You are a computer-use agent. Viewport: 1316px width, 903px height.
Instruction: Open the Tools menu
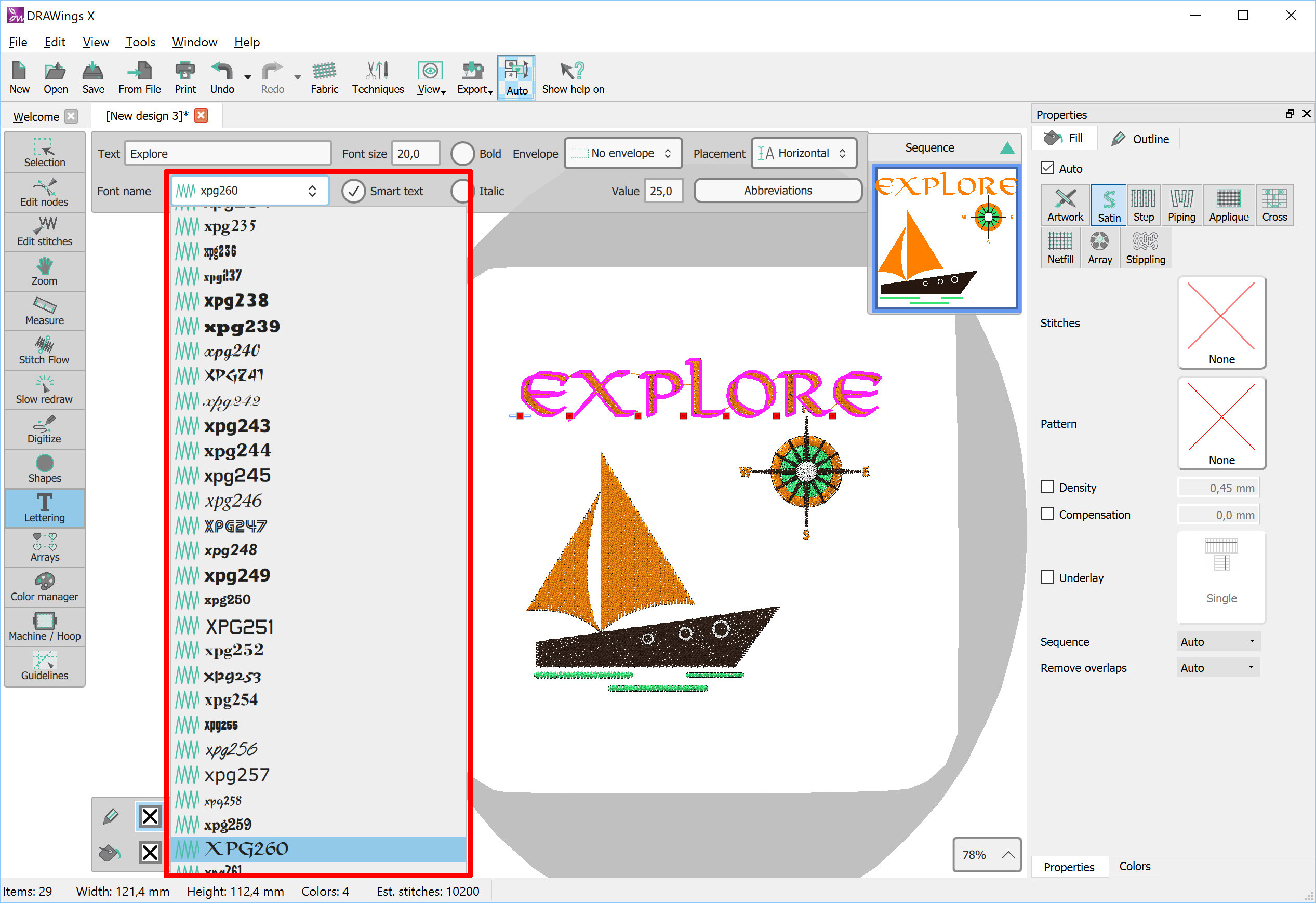click(140, 42)
